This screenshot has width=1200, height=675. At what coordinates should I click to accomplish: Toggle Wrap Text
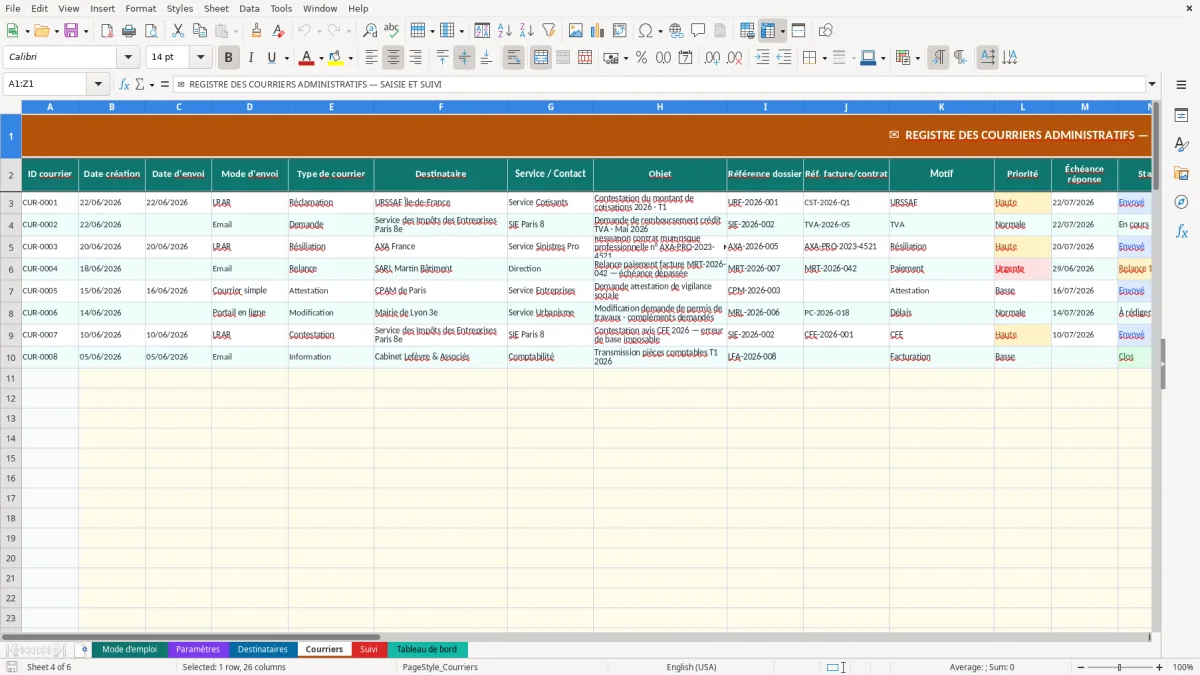(513, 58)
